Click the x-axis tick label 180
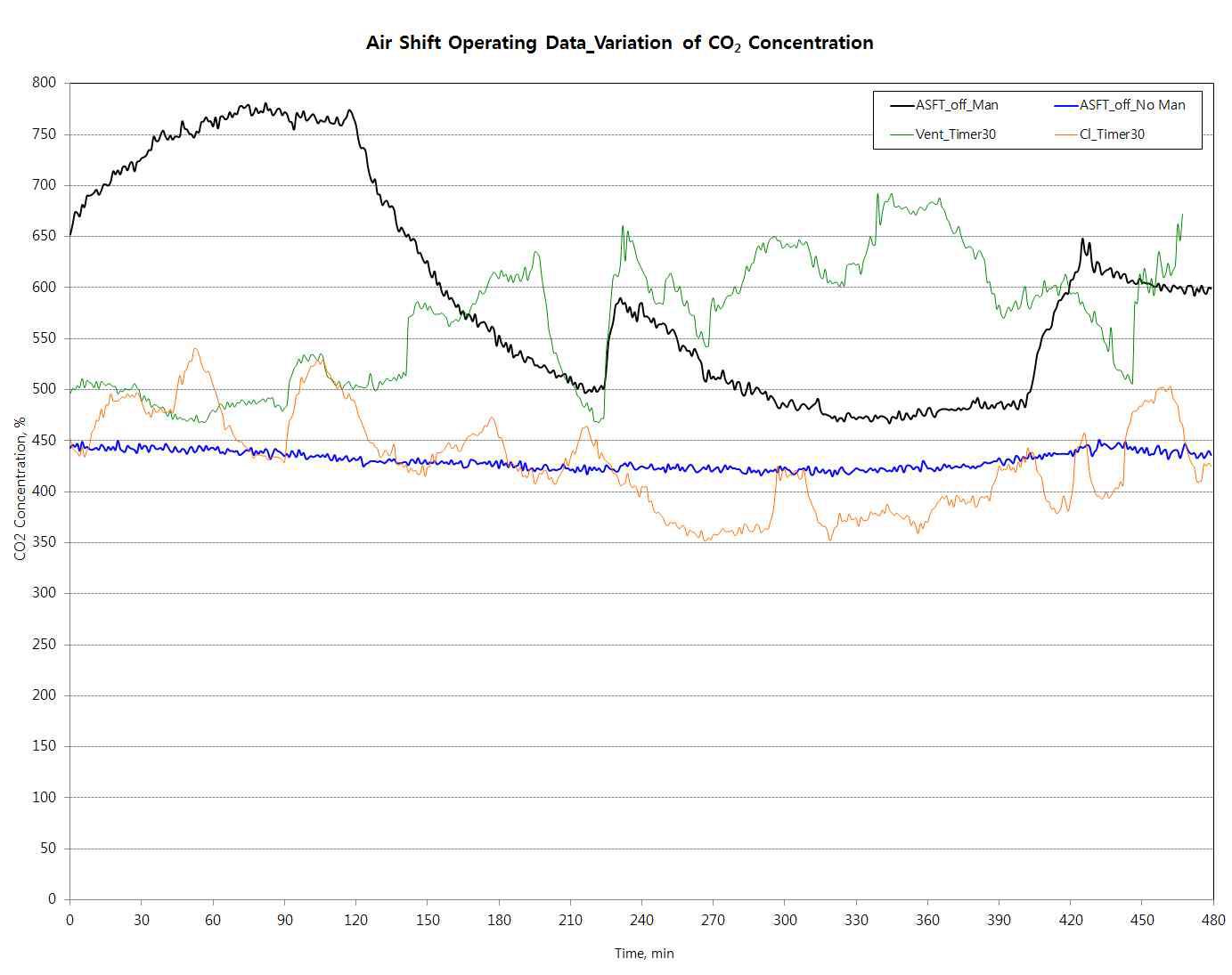Screen dimensions: 1232x975 pyautogui.click(x=499, y=920)
